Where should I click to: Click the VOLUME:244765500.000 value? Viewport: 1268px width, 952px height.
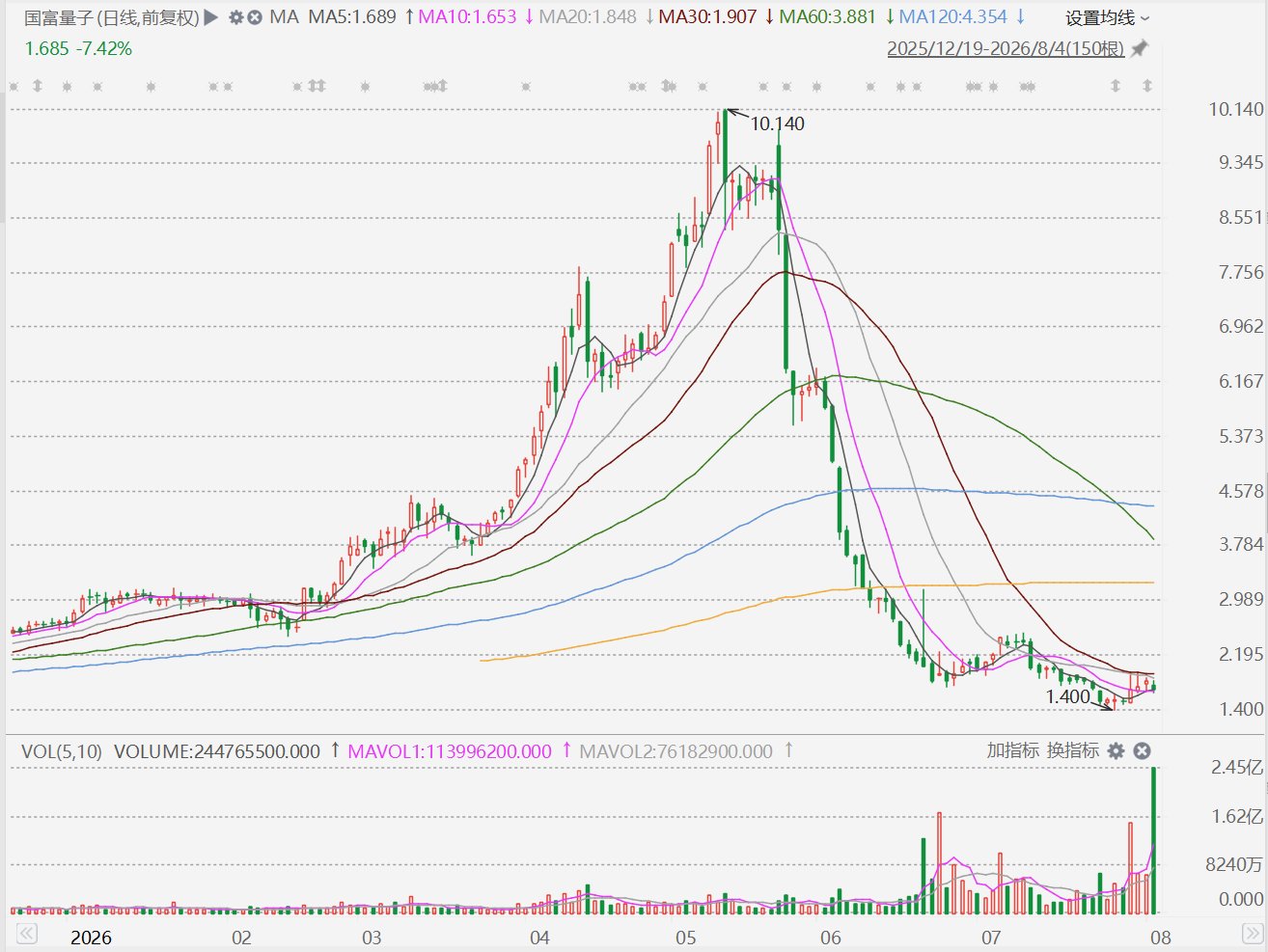tap(217, 751)
